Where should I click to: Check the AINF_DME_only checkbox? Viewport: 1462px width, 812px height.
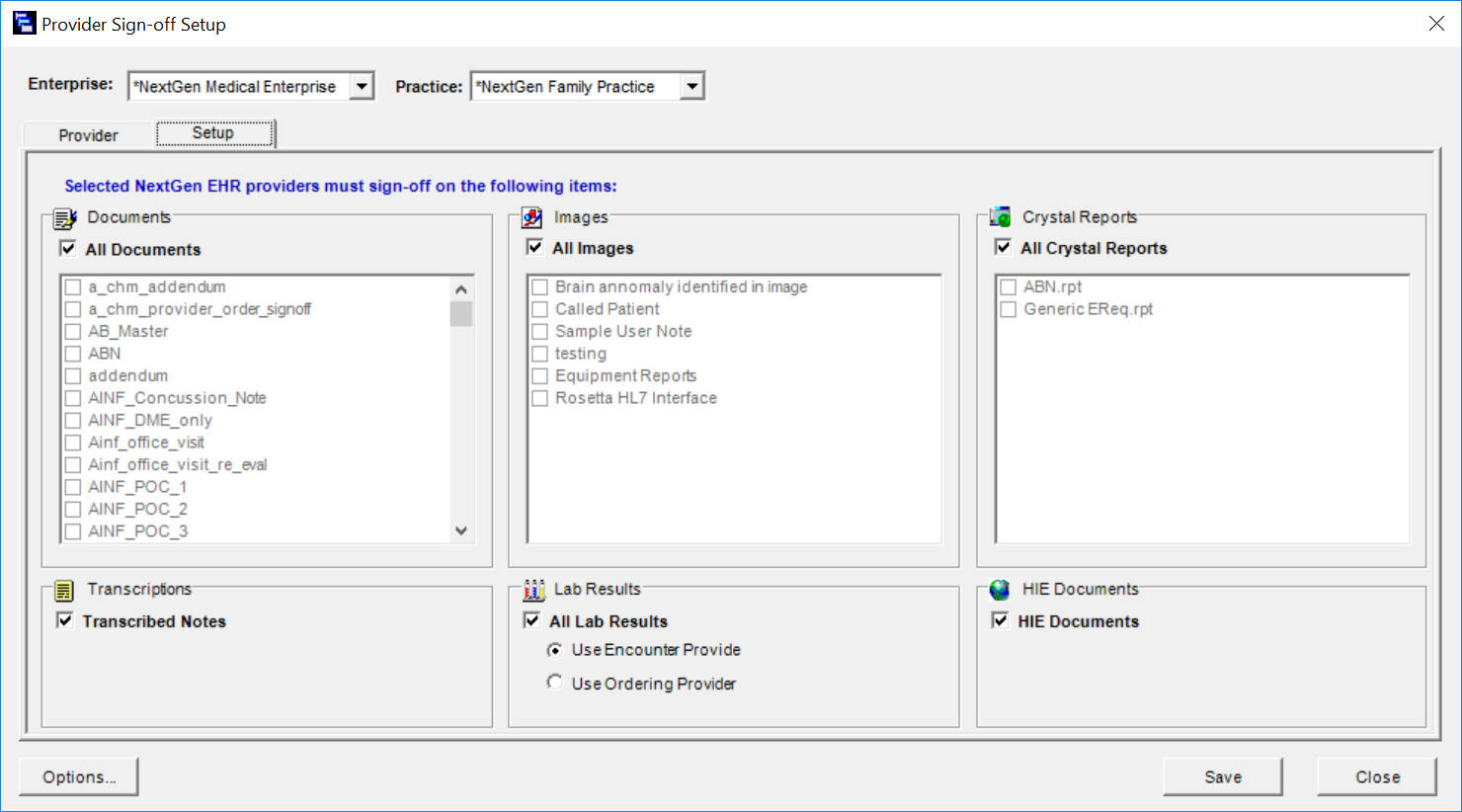(73, 421)
